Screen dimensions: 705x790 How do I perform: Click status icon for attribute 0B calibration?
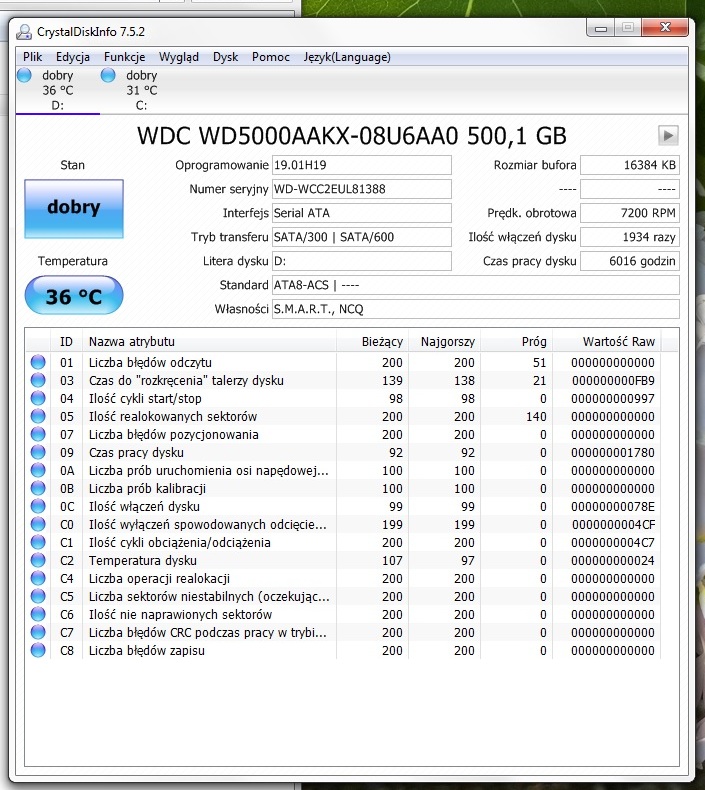click(38, 488)
